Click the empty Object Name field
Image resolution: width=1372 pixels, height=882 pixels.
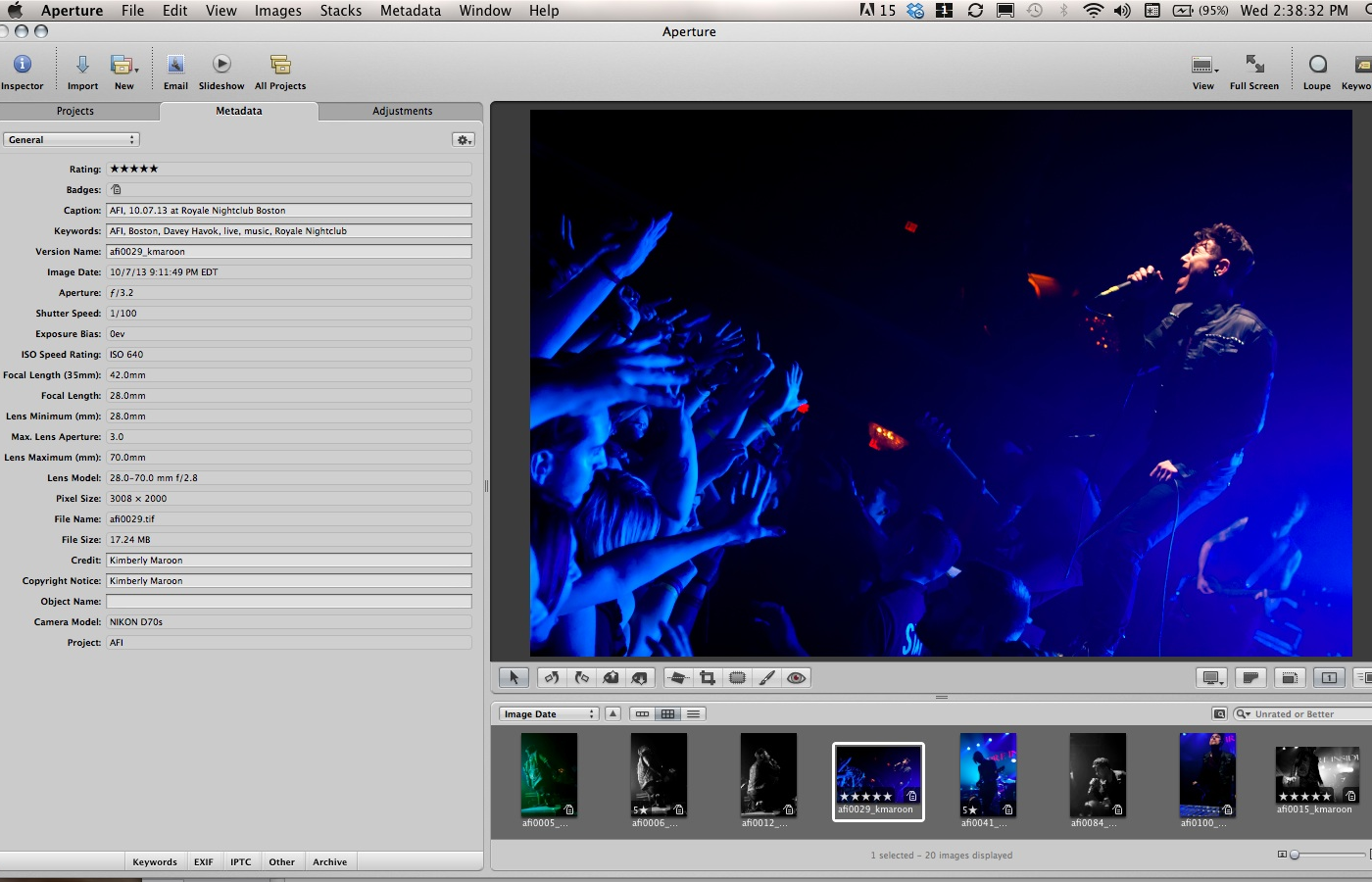click(x=289, y=601)
